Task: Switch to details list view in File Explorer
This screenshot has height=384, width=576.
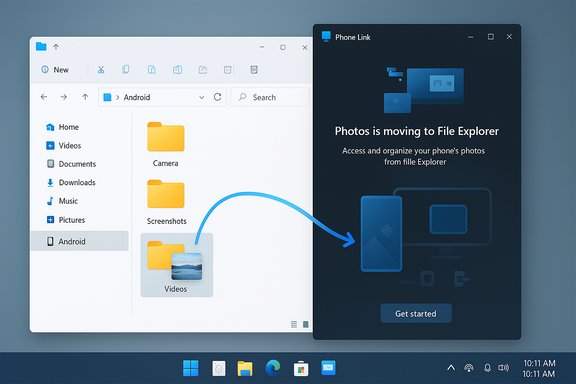Action: [294, 324]
